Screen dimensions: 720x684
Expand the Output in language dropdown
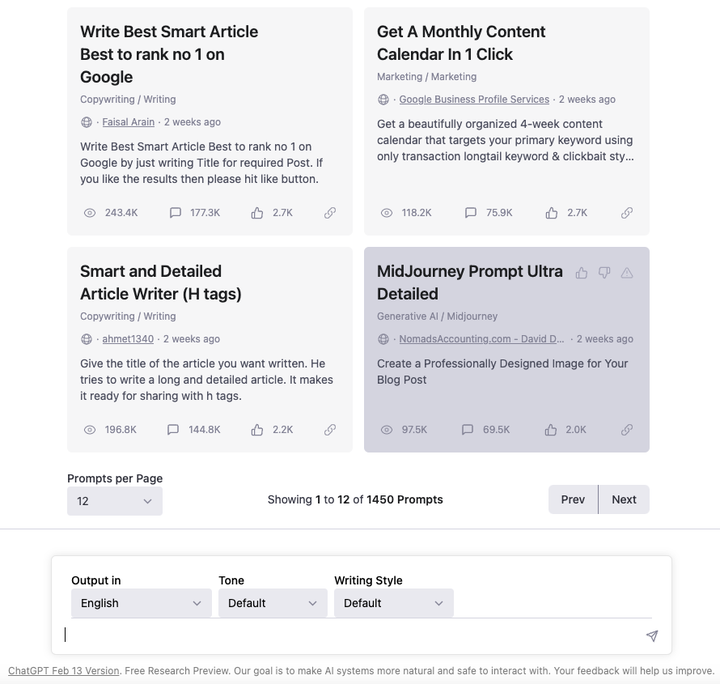[141, 603]
